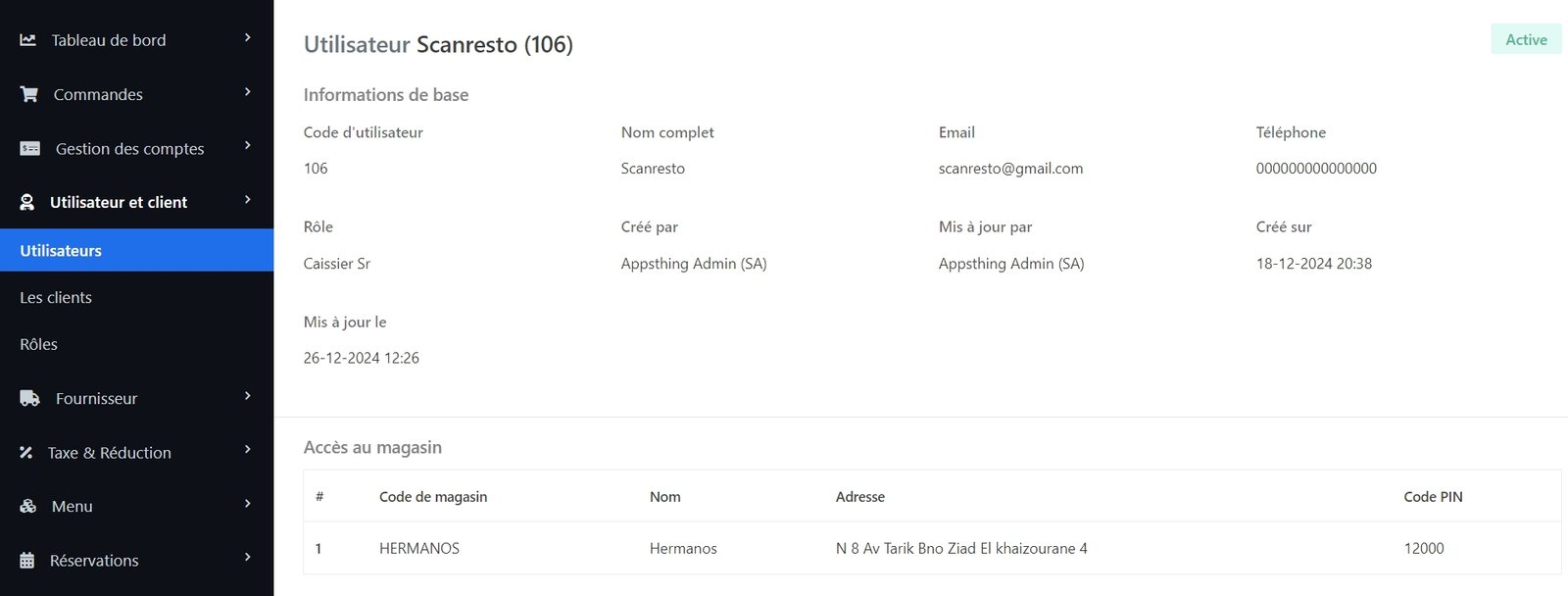Collapse the Utilisateur et client chevron
This screenshot has height=596, width=1568.
(x=247, y=200)
